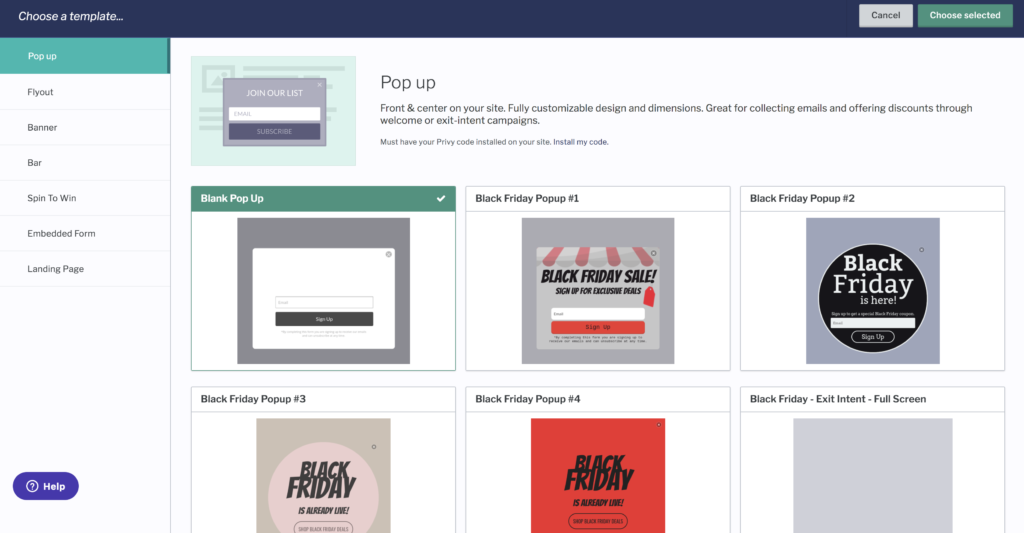The width and height of the screenshot is (1024, 533).
Task: Click the close icon in Blank Pop Up preview
Action: tap(389, 254)
